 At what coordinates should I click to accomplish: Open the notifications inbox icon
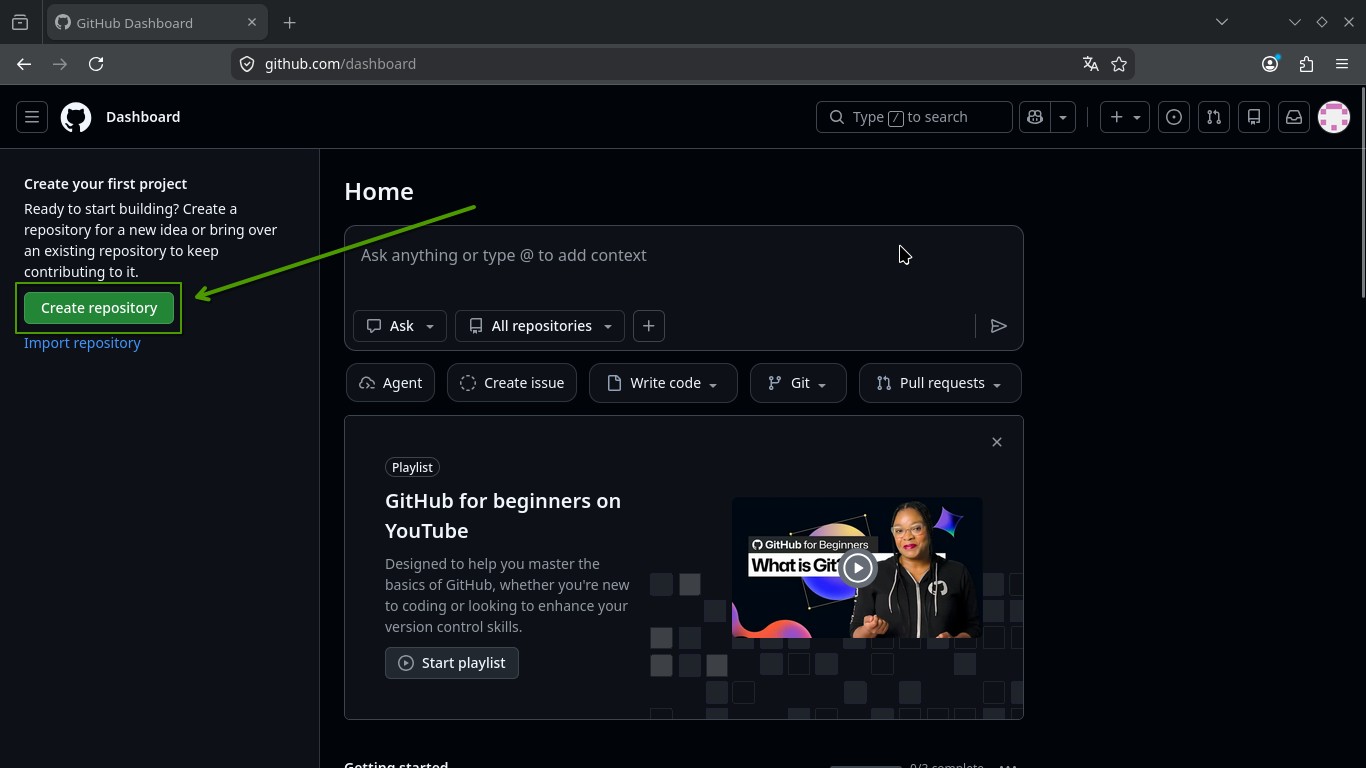pyautogui.click(x=1294, y=117)
